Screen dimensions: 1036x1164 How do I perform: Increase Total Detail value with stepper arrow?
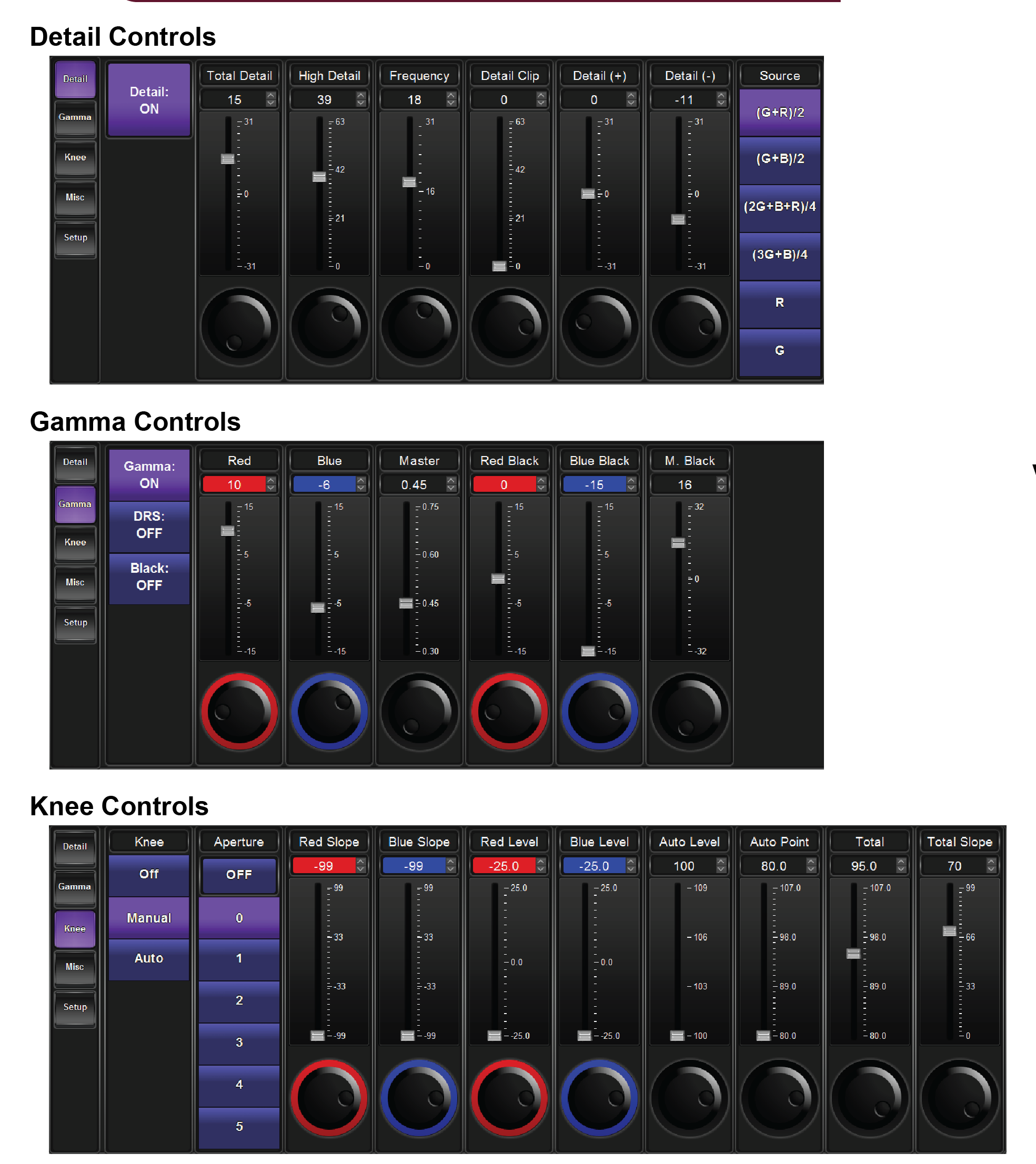271,96
